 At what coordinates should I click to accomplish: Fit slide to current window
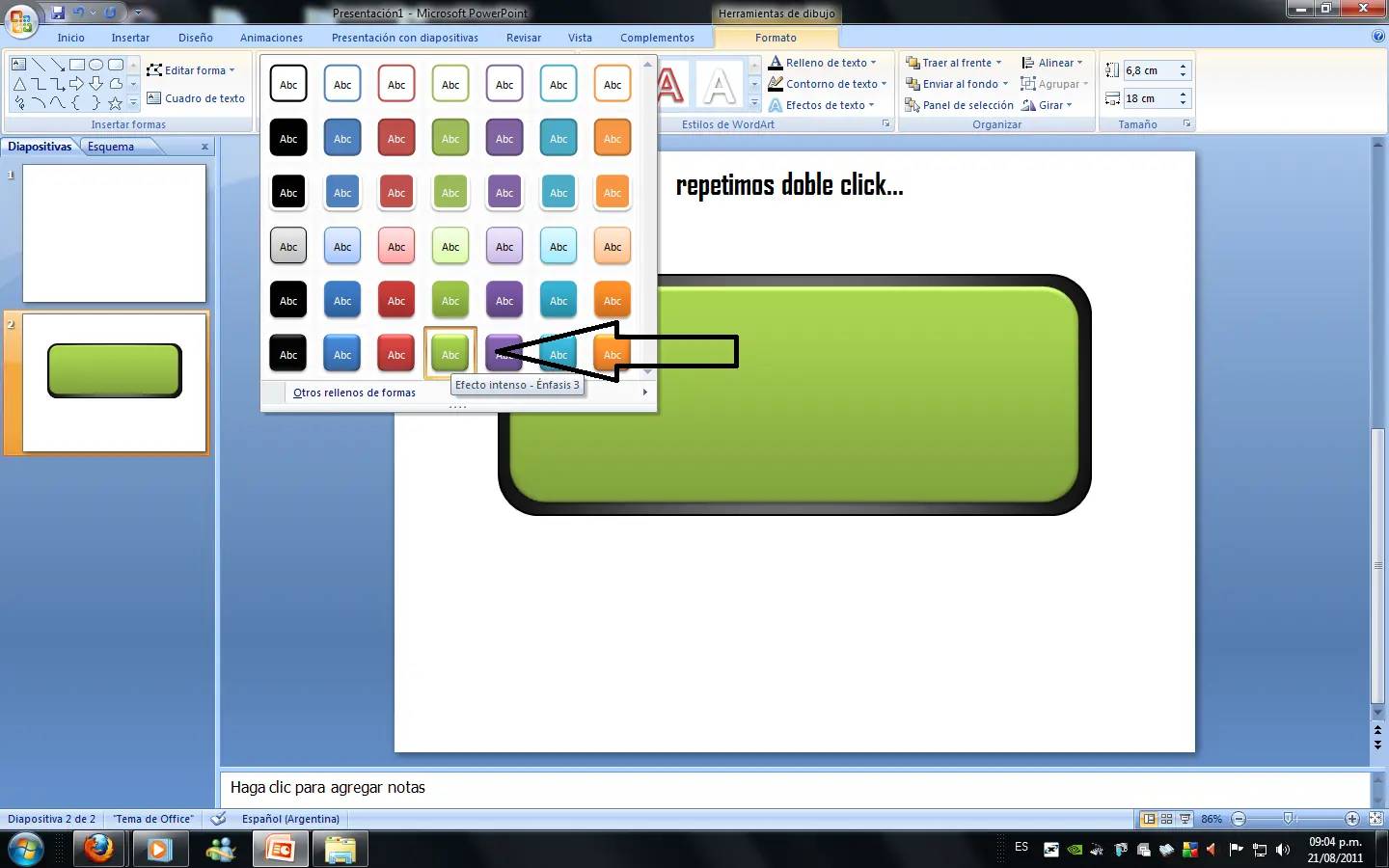(1376, 819)
